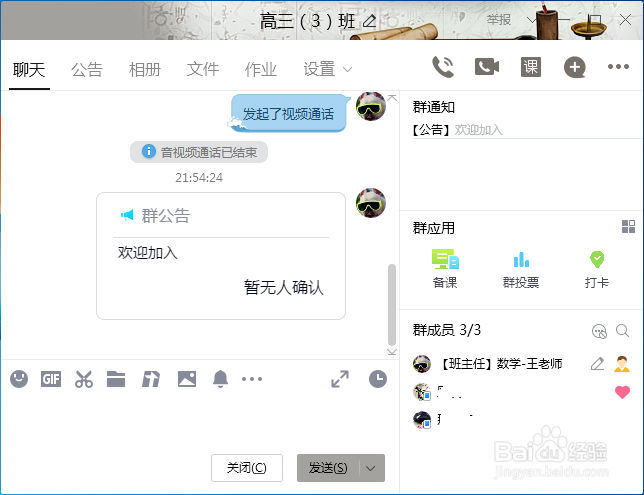Start a video call in the group
This screenshot has height=495, width=644.
487,67
